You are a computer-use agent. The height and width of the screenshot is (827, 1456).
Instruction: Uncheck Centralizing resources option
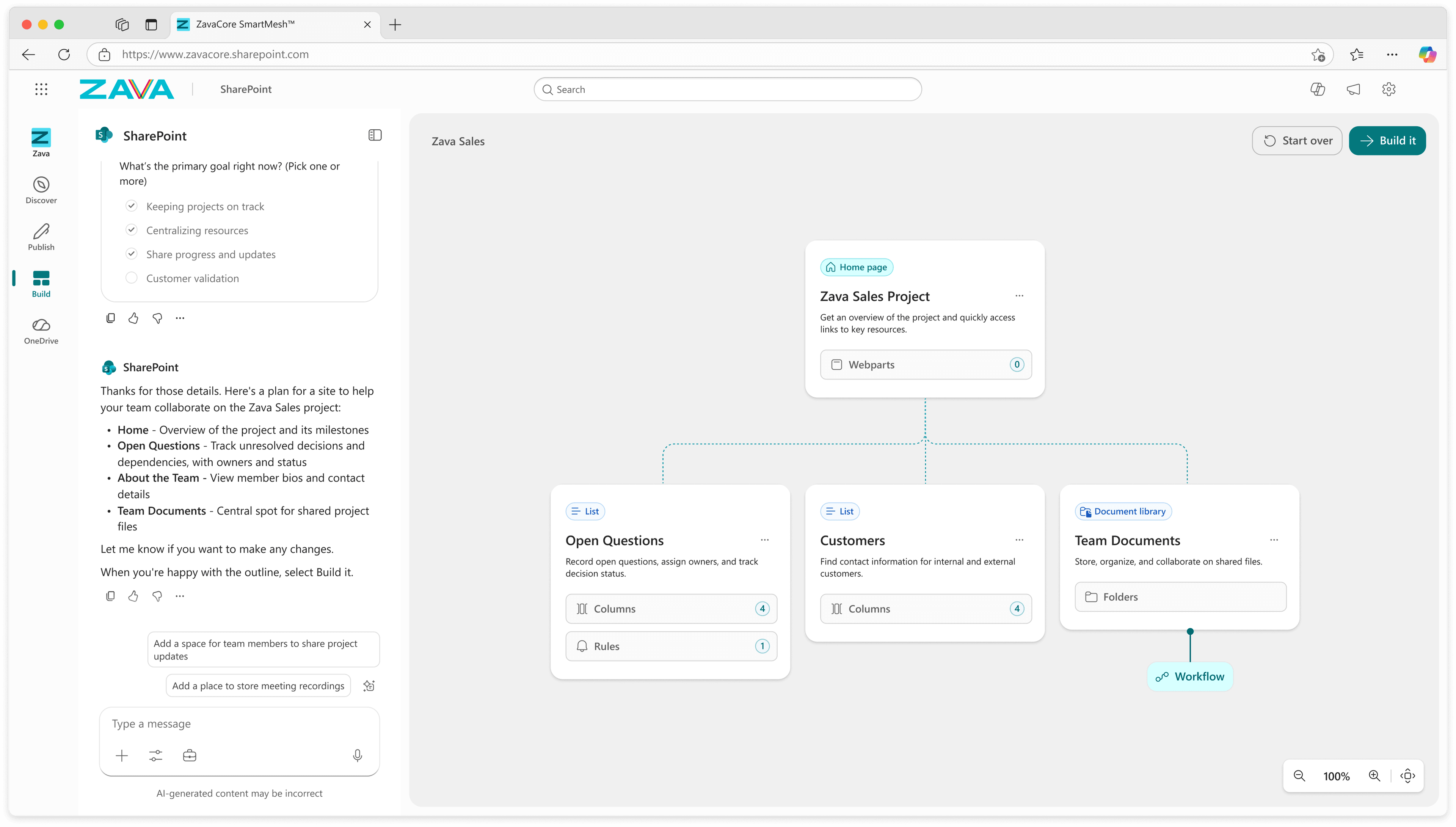click(131, 230)
